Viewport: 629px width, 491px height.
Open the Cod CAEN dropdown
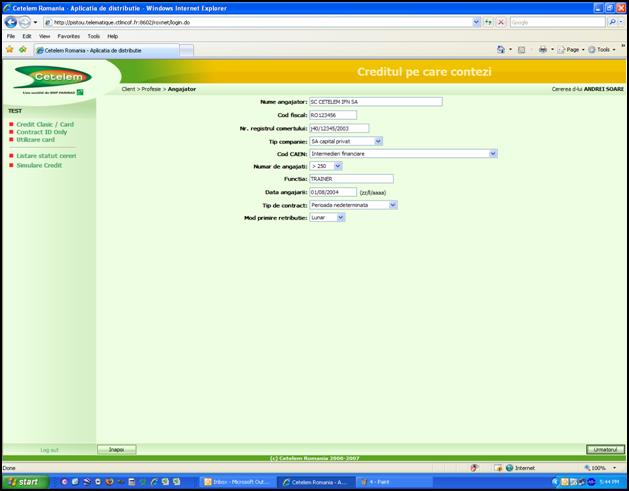click(x=493, y=154)
